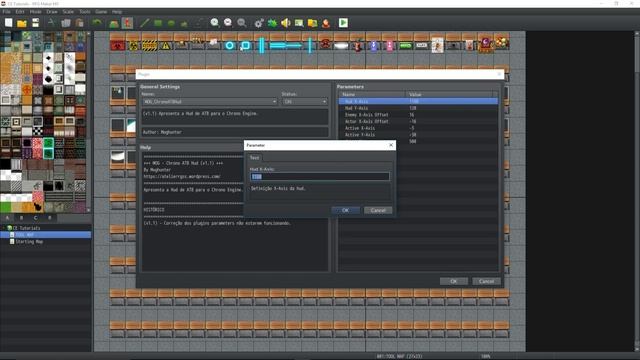
Task: Select the Hud Y-Axis parameter row
Action: point(418,108)
